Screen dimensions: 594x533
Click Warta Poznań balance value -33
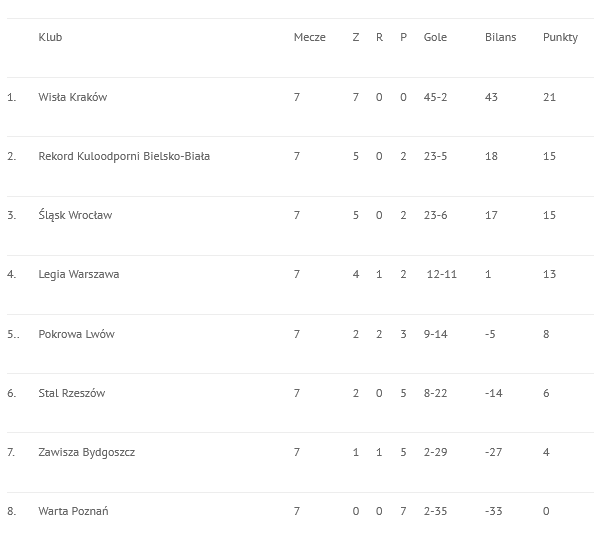494,511
